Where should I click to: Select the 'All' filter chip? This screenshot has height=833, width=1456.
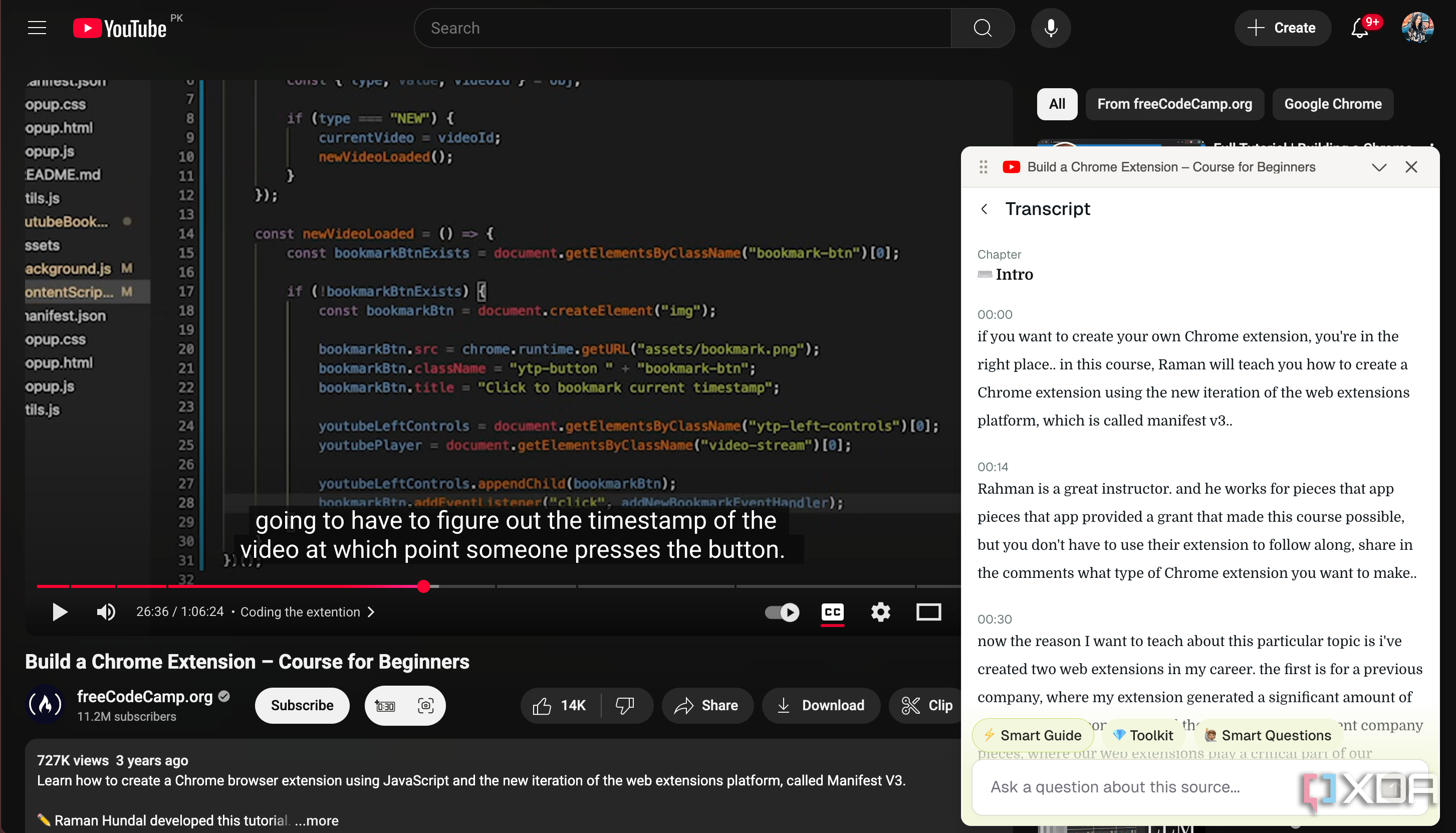point(1057,104)
